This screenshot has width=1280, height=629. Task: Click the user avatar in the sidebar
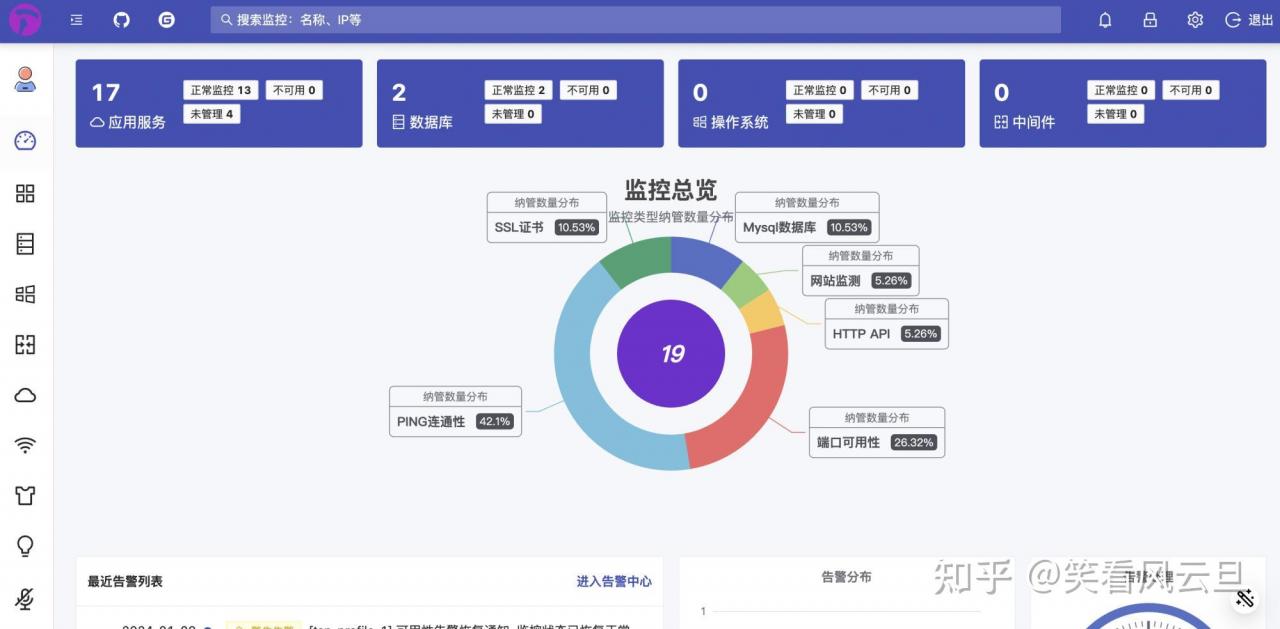pyautogui.click(x=26, y=80)
